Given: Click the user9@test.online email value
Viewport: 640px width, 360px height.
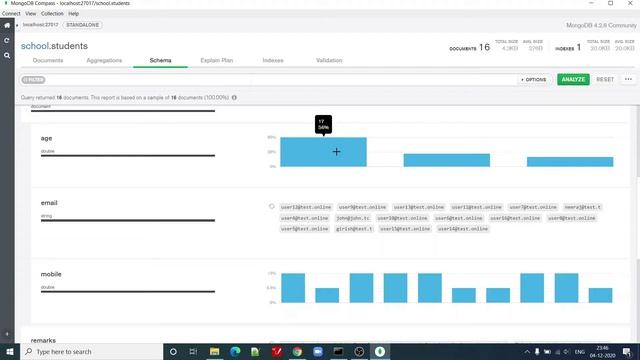Looking at the screenshot, I should point(362,207).
